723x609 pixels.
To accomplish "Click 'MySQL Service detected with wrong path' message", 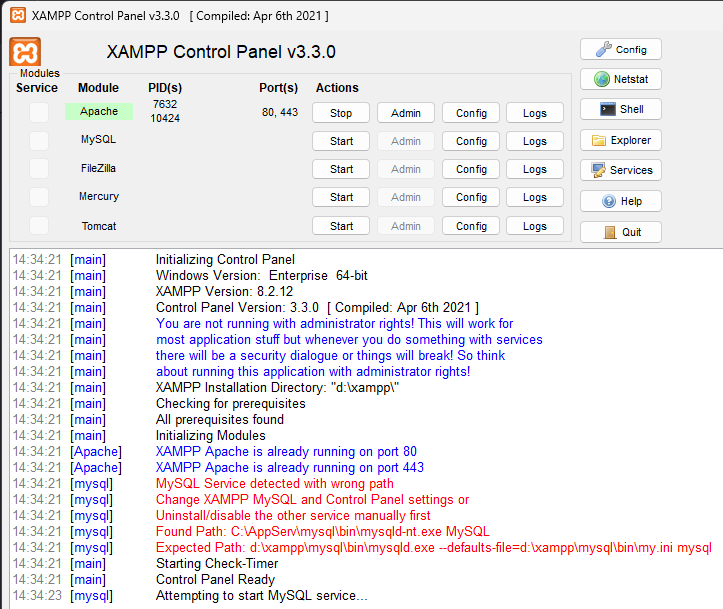I will pyautogui.click(x=275, y=484).
